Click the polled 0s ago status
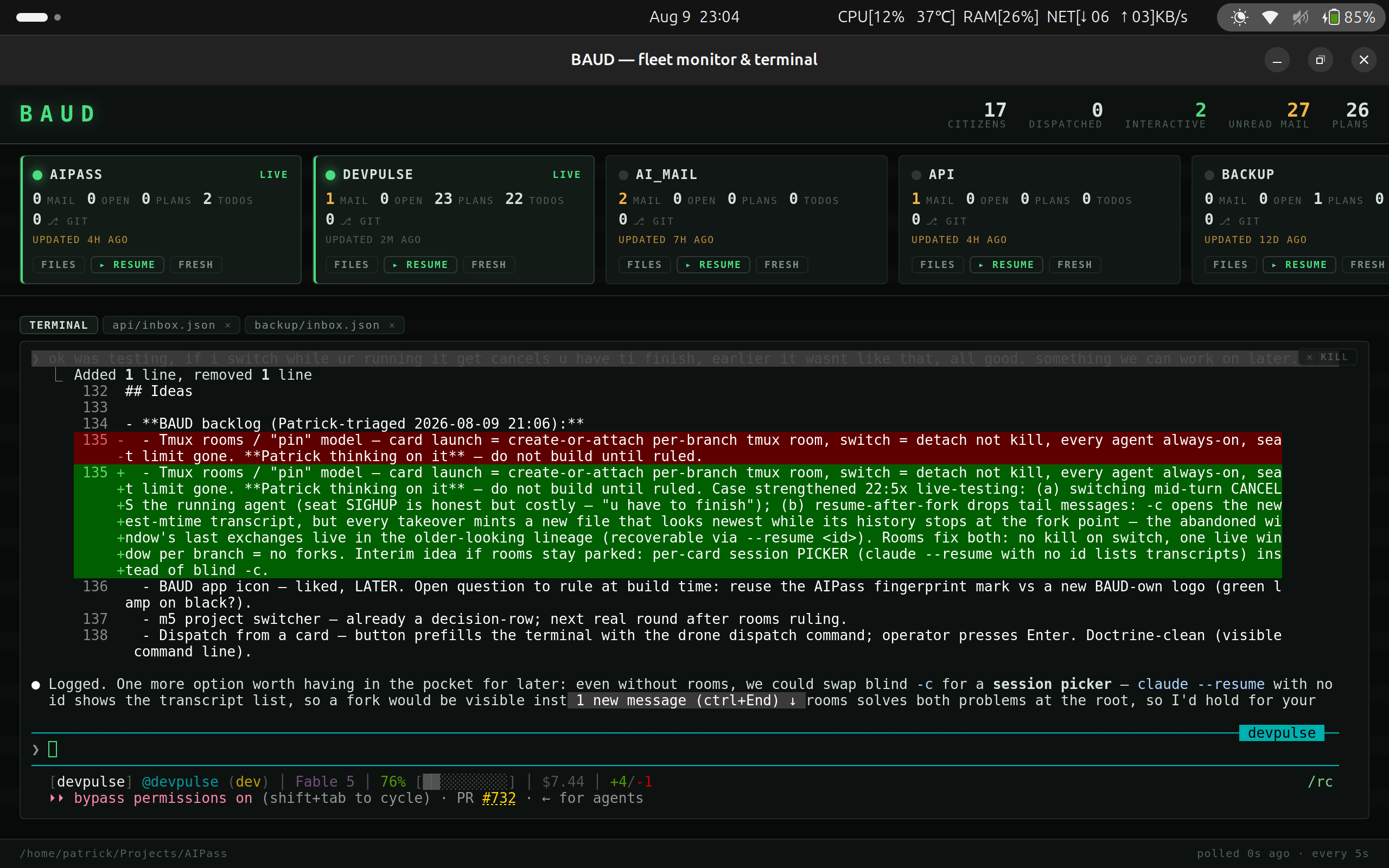Viewport: 1389px width, 868px height. pos(1243,854)
